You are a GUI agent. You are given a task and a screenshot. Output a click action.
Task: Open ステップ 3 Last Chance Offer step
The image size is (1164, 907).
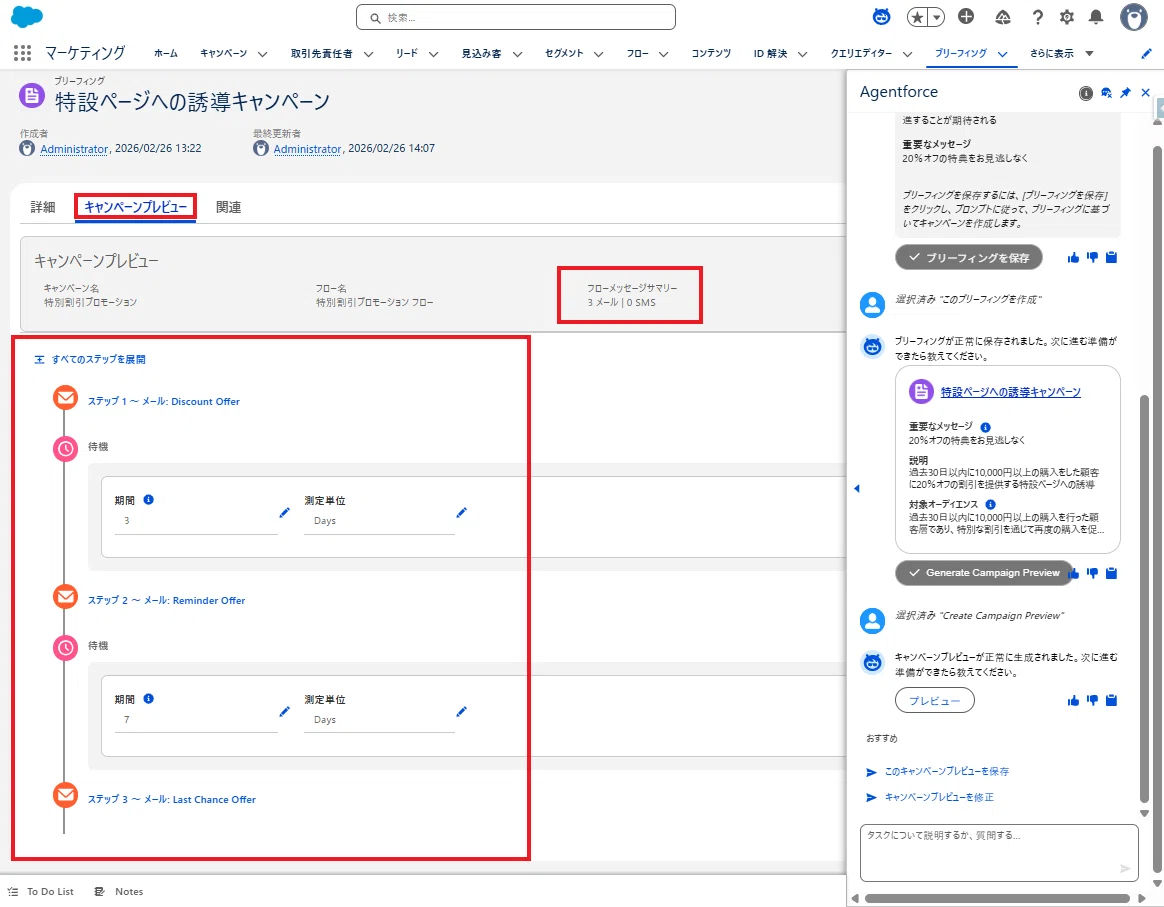tap(171, 799)
